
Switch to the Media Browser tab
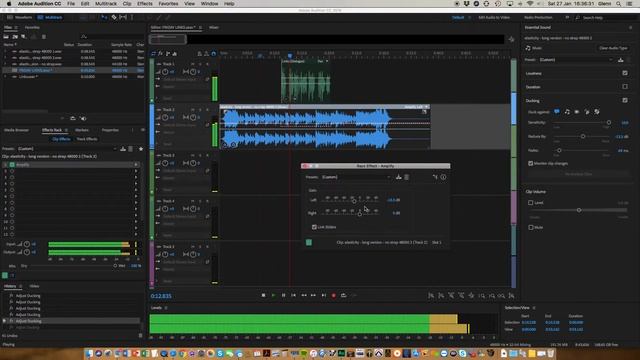click(x=16, y=130)
